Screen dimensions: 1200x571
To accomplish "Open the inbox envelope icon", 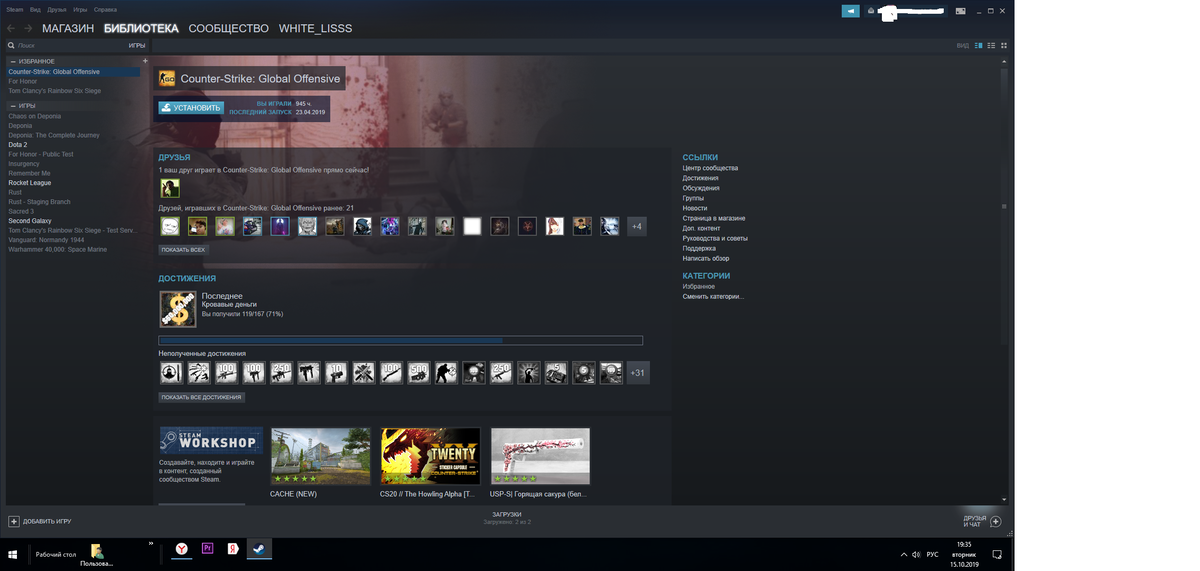I will tap(871, 11).
